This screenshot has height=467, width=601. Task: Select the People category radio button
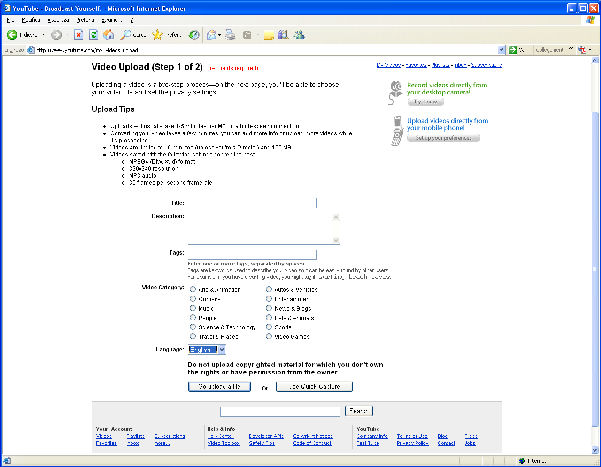coord(193,317)
